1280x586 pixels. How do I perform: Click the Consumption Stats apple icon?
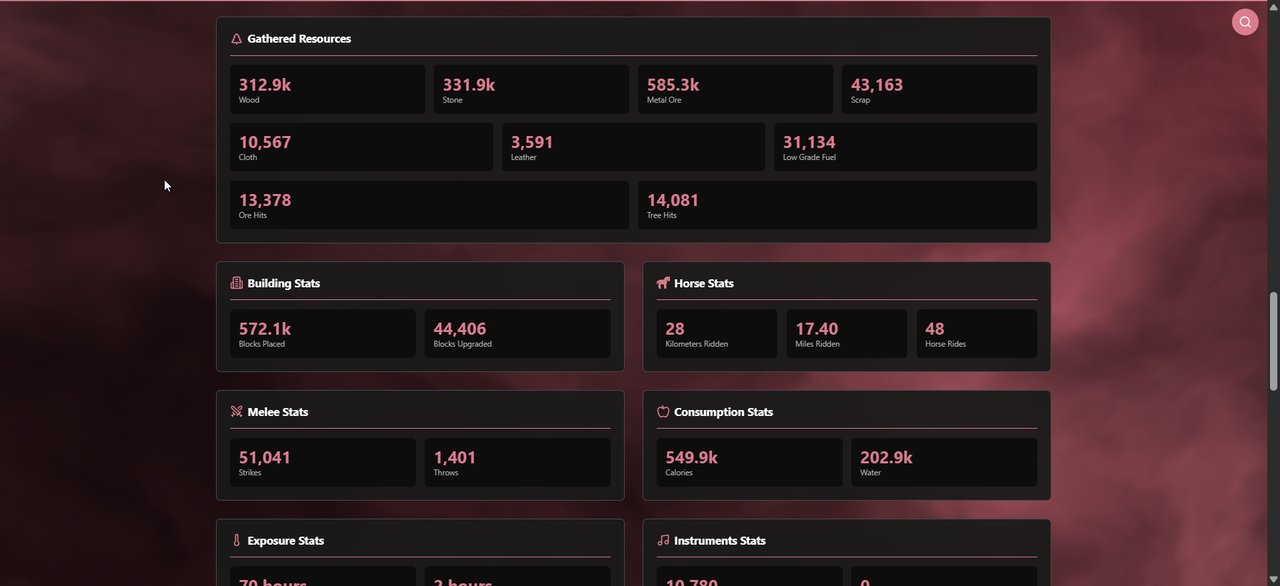(663, 412)
